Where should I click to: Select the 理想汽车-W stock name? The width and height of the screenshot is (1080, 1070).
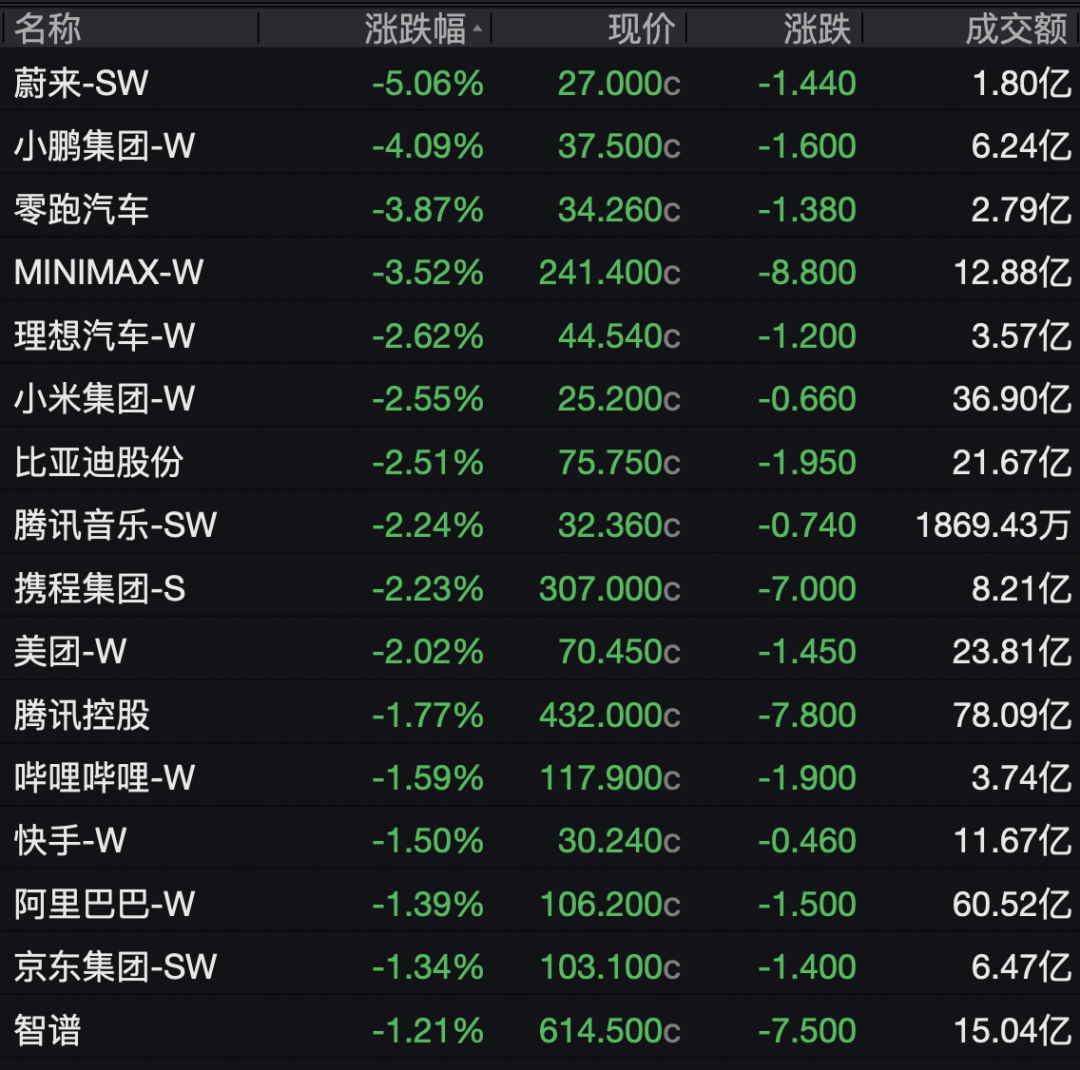105,336
